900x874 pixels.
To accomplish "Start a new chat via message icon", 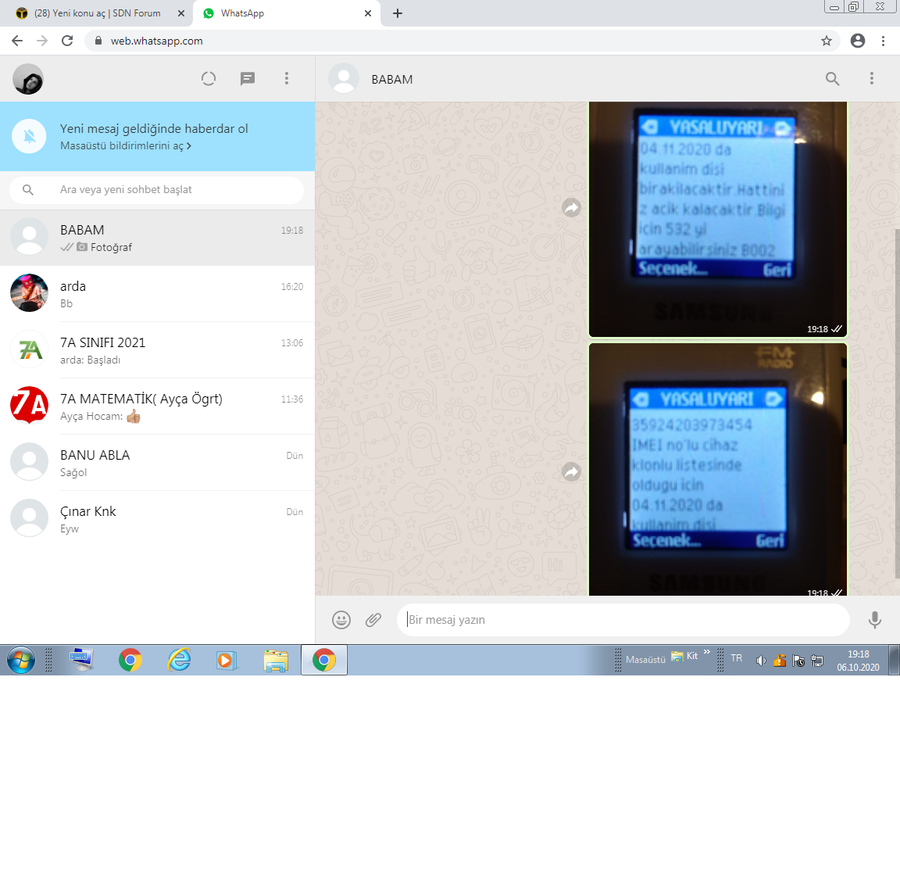I will (248, 79).
